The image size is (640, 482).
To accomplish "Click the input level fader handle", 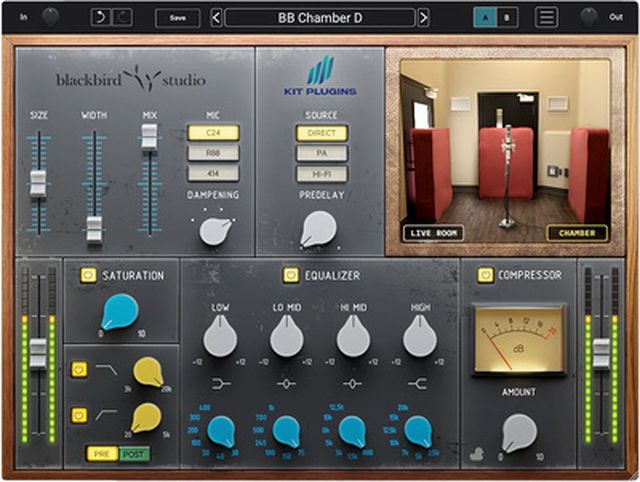I will pos(38,353).
